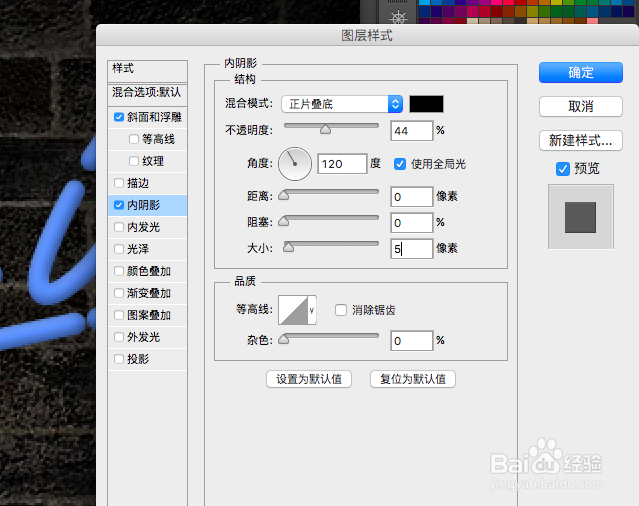Click the angle field showing 120
This screenshot has height=506, width=639.
tap(342, 164)
